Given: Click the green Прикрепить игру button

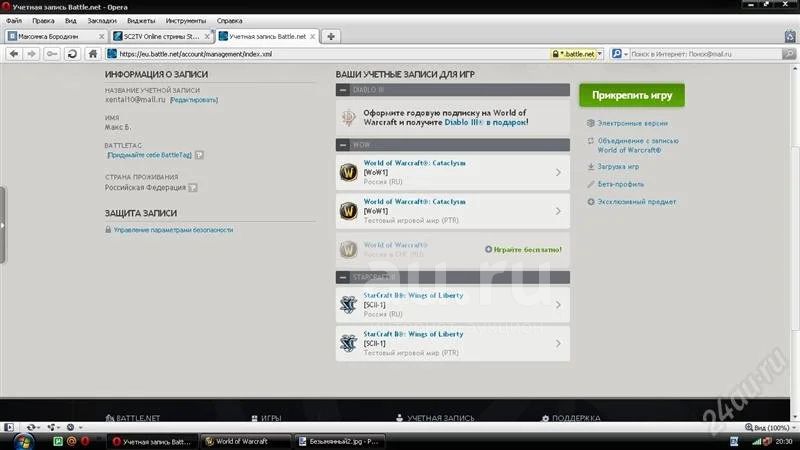Looking at the screenshot, I should click(x=632, y=95).
